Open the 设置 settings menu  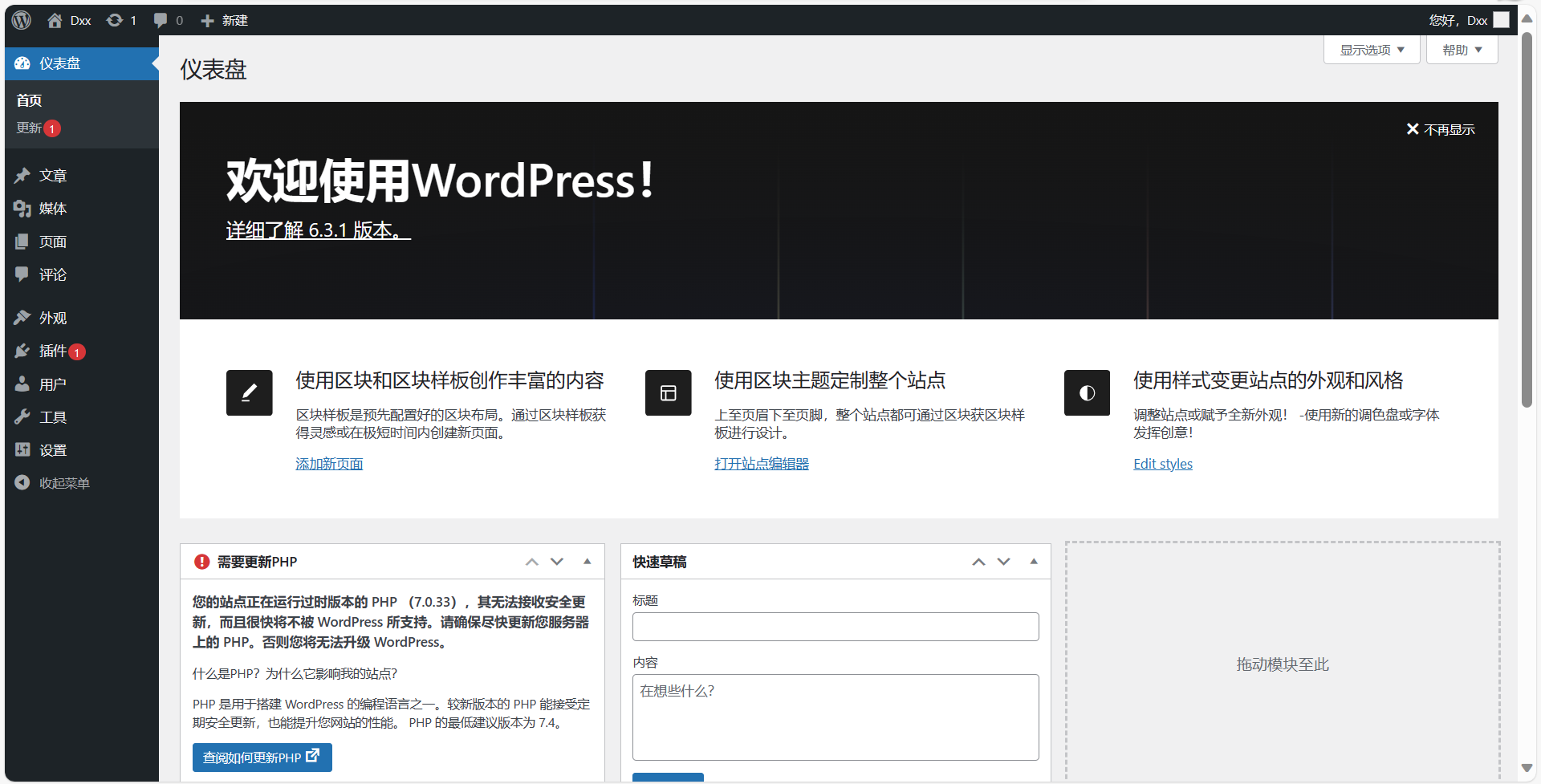pyautogui.click(x=82, y=450)
